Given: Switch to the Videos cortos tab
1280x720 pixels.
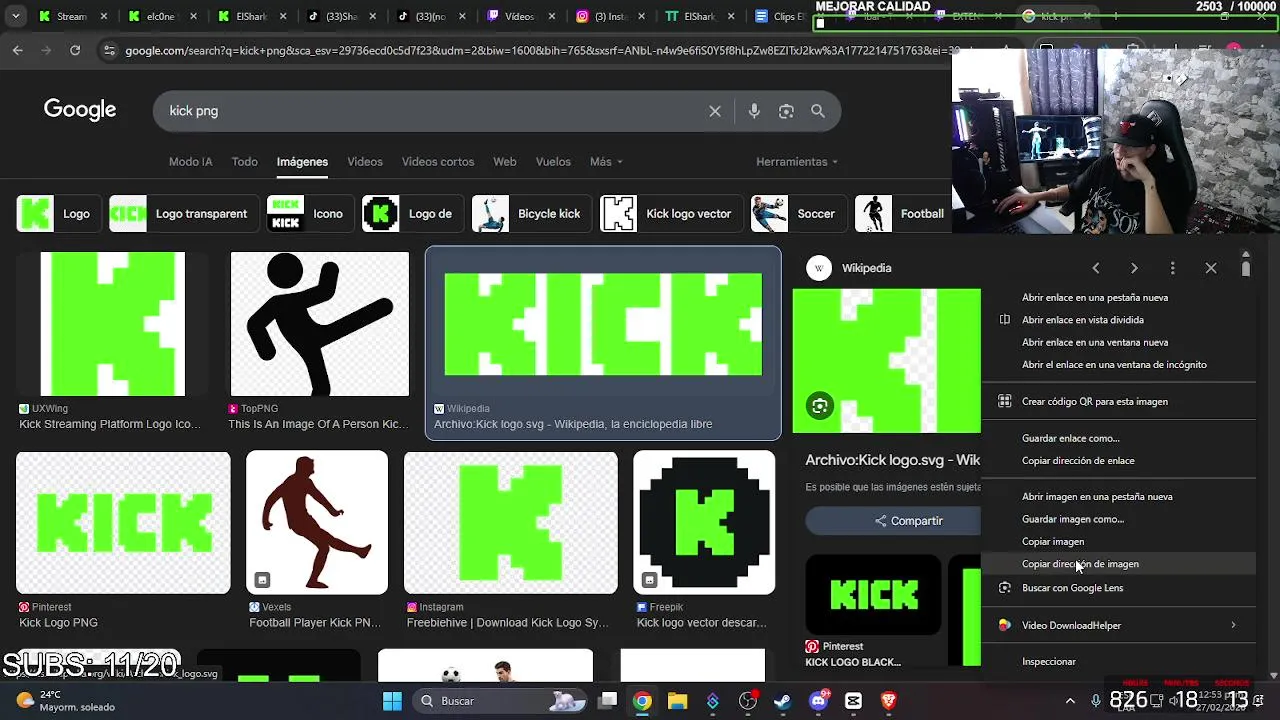Looking at the screenshot, I should [x=438, y=162].
